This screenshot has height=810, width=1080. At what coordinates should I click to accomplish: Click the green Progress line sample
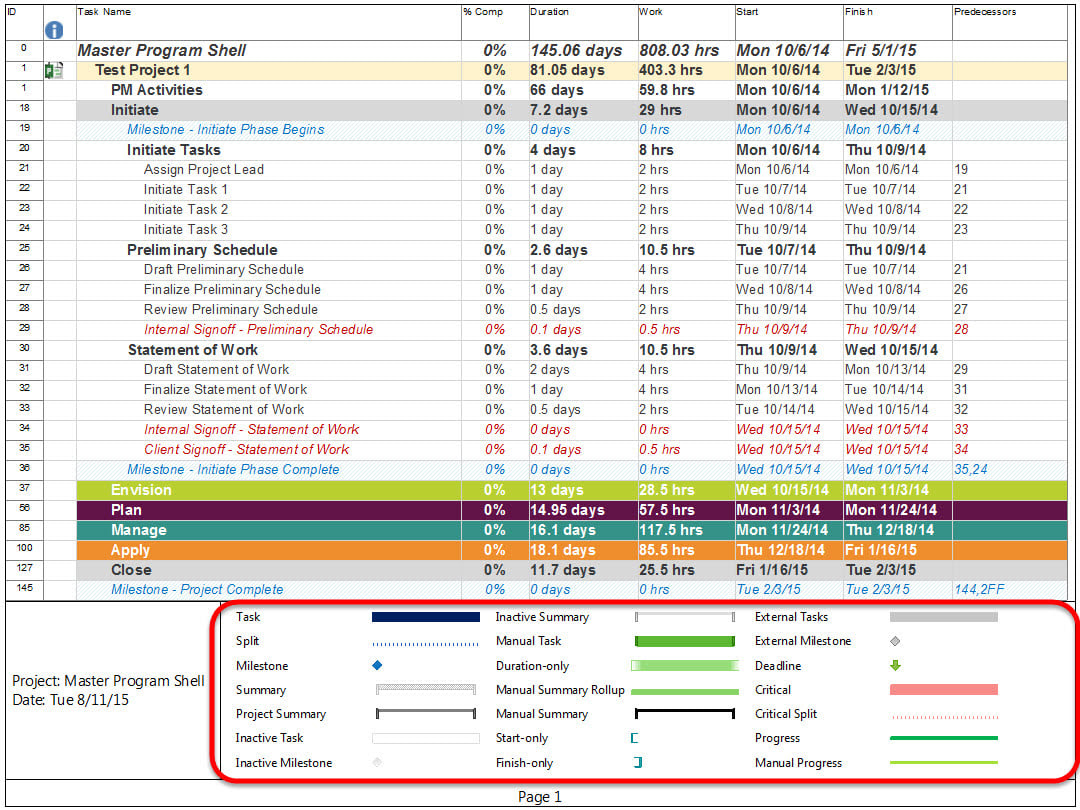pyautogui.click(x=944, y=738)
